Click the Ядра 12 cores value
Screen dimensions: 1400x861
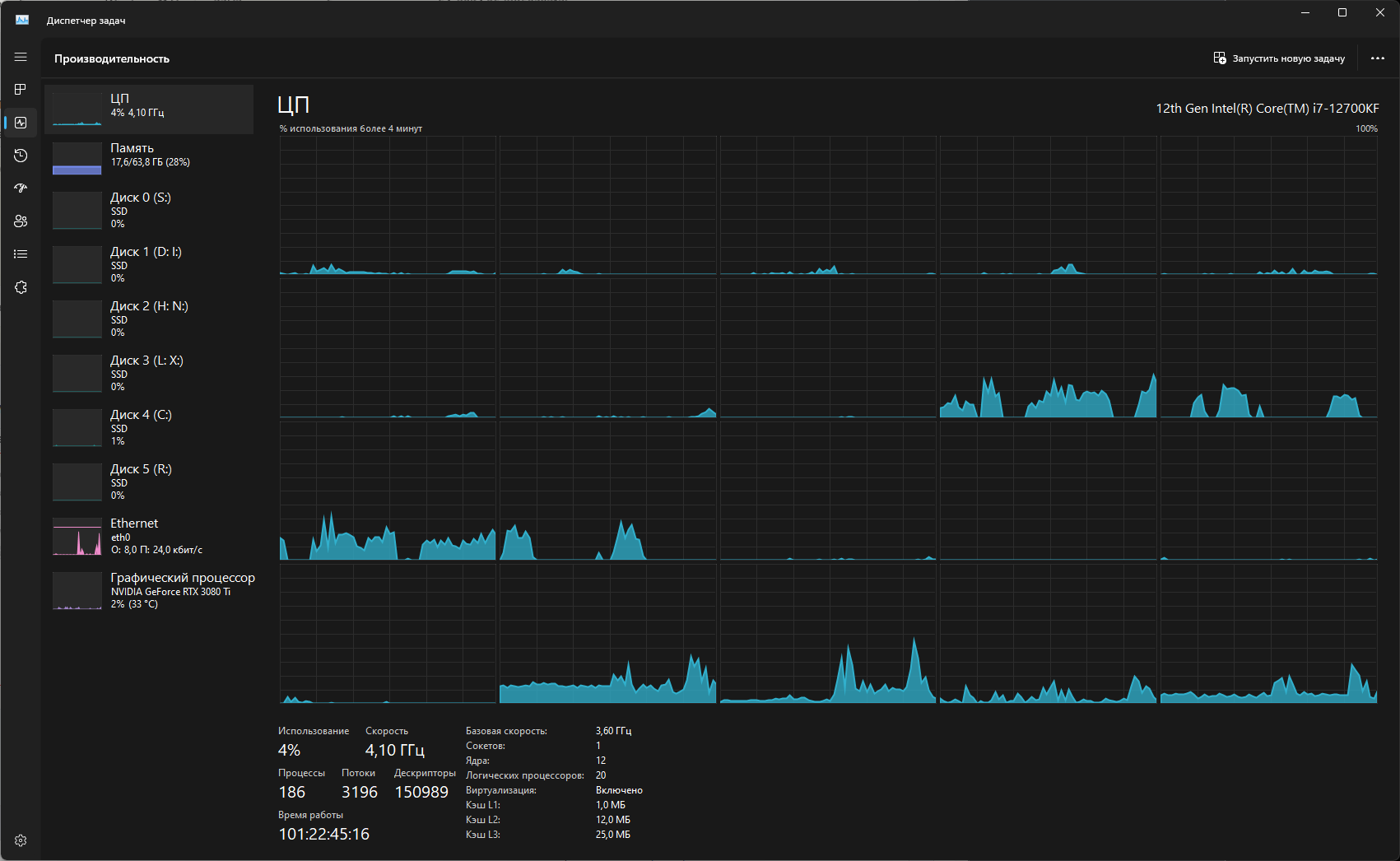[x=601, y=761]
